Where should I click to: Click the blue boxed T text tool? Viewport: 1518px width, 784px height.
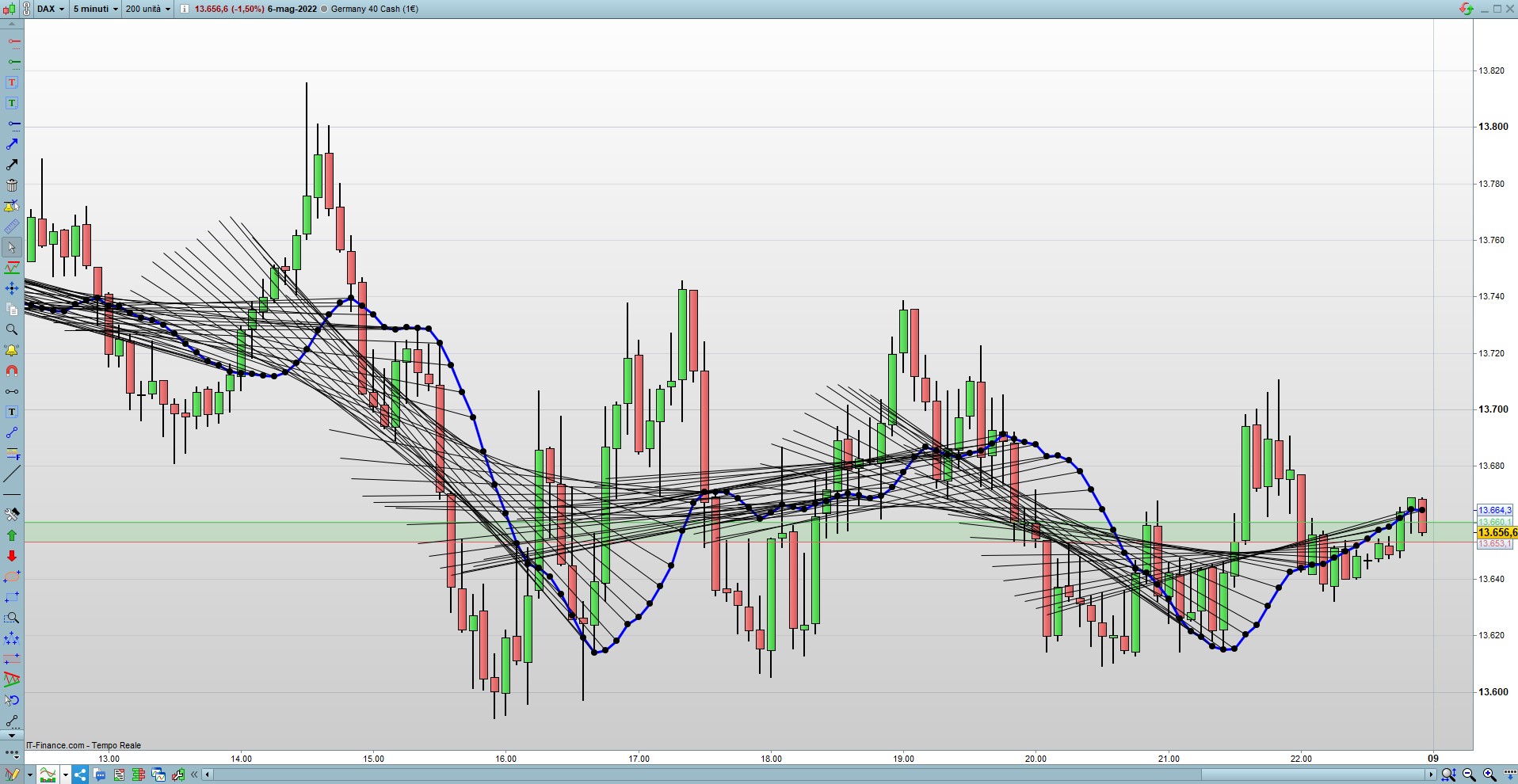12,412
